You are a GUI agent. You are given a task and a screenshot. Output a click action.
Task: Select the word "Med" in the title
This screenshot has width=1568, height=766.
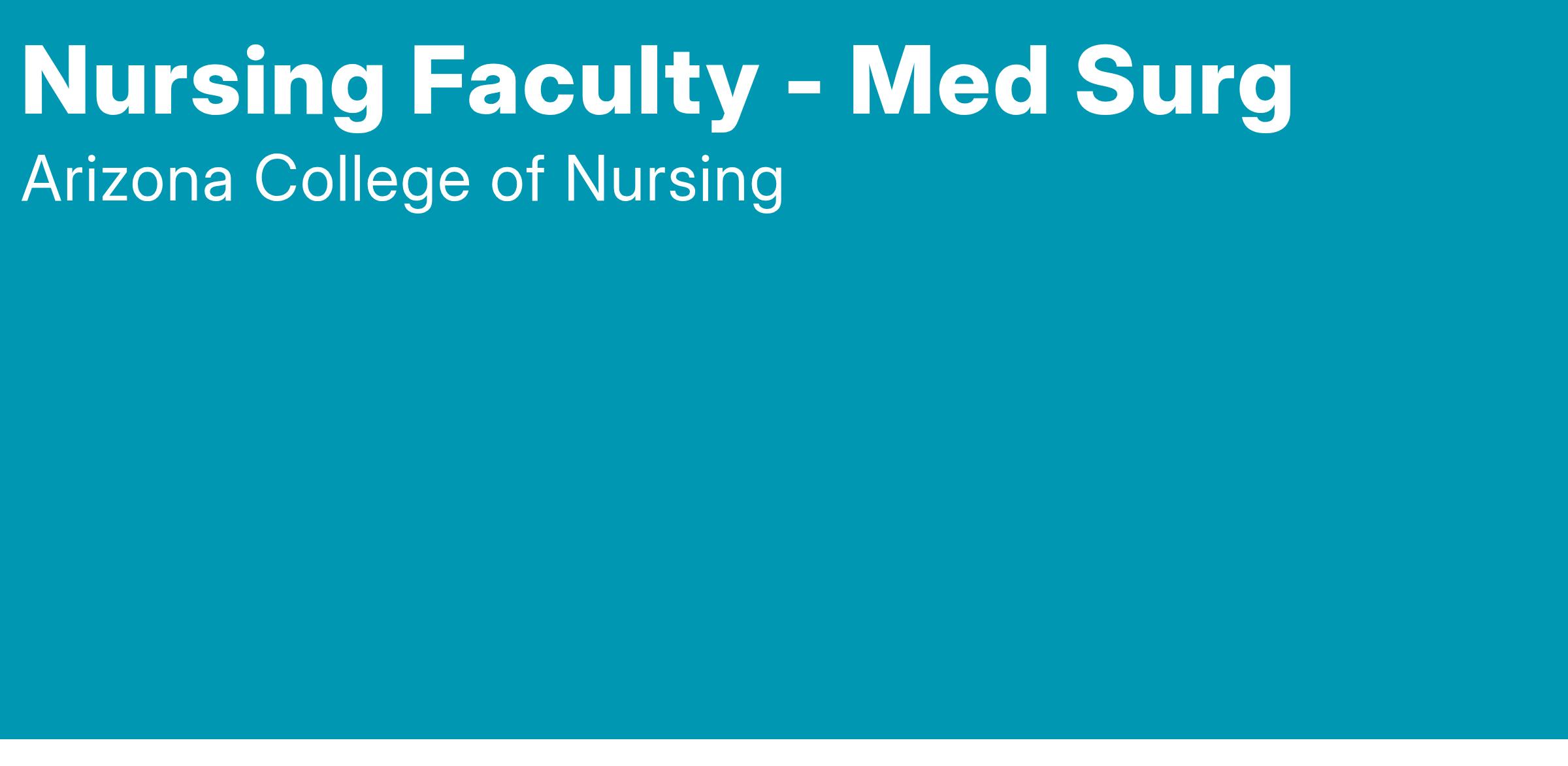949,82
